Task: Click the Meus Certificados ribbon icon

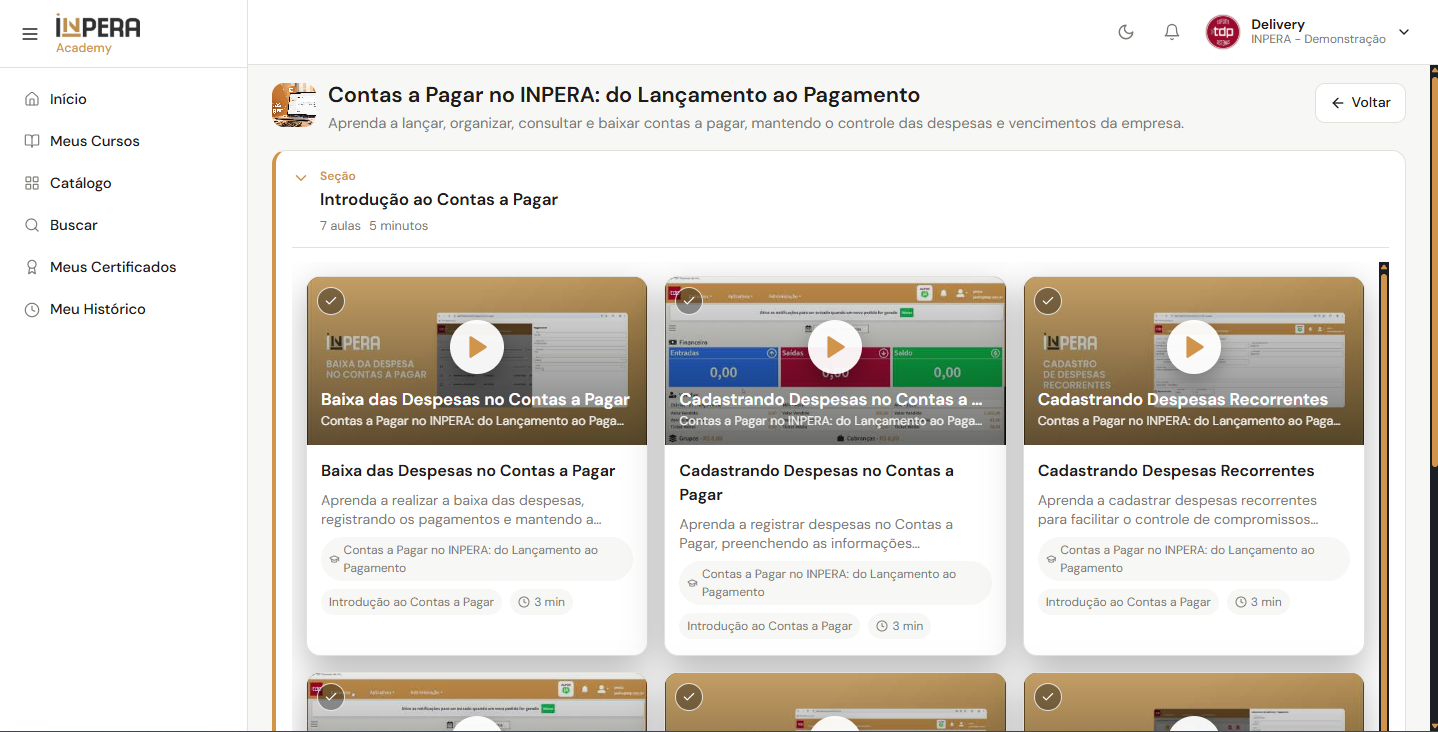Action: coord(32,267)
